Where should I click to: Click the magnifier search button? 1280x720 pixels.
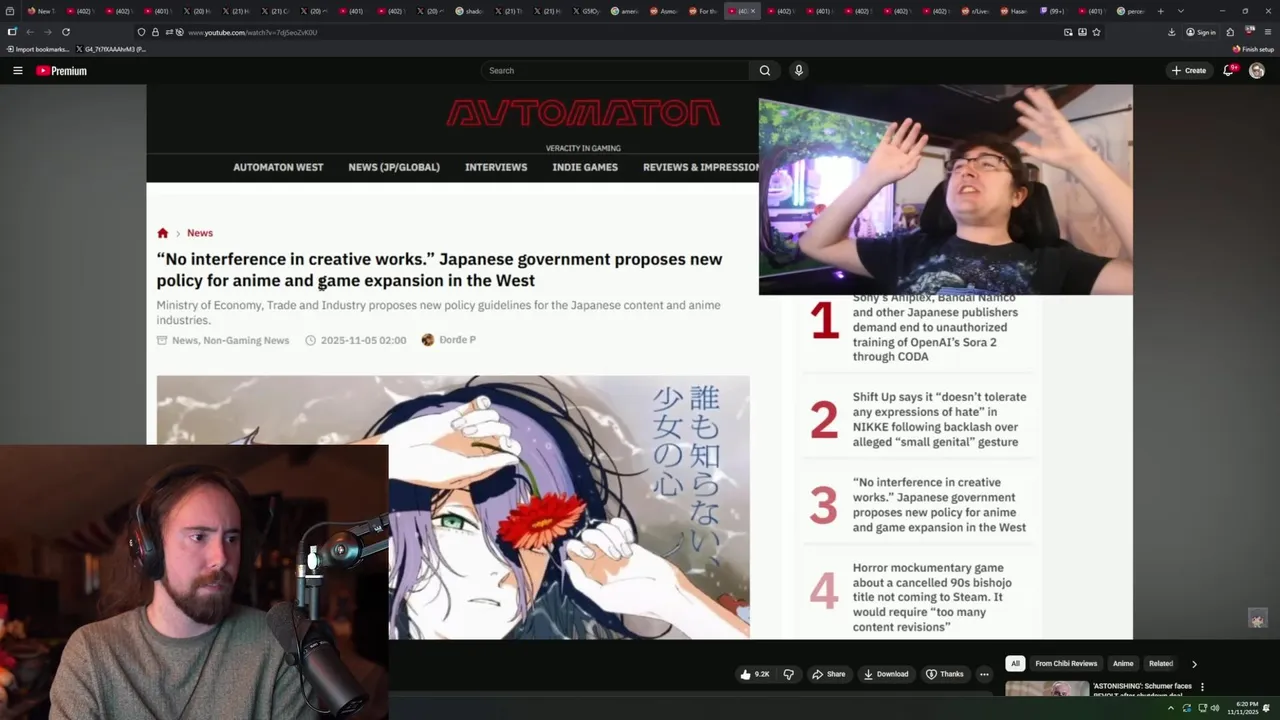click(765, 70)
